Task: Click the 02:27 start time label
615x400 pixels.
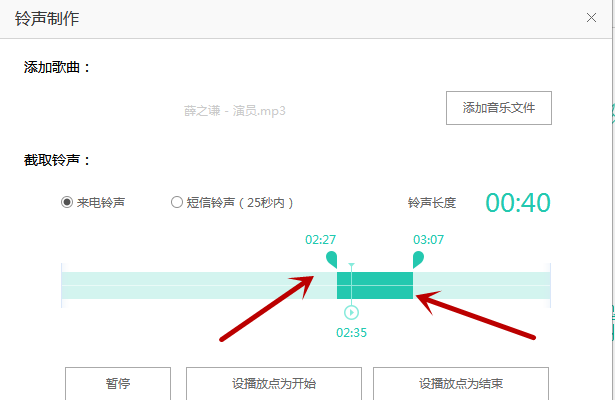Action: 320,240
